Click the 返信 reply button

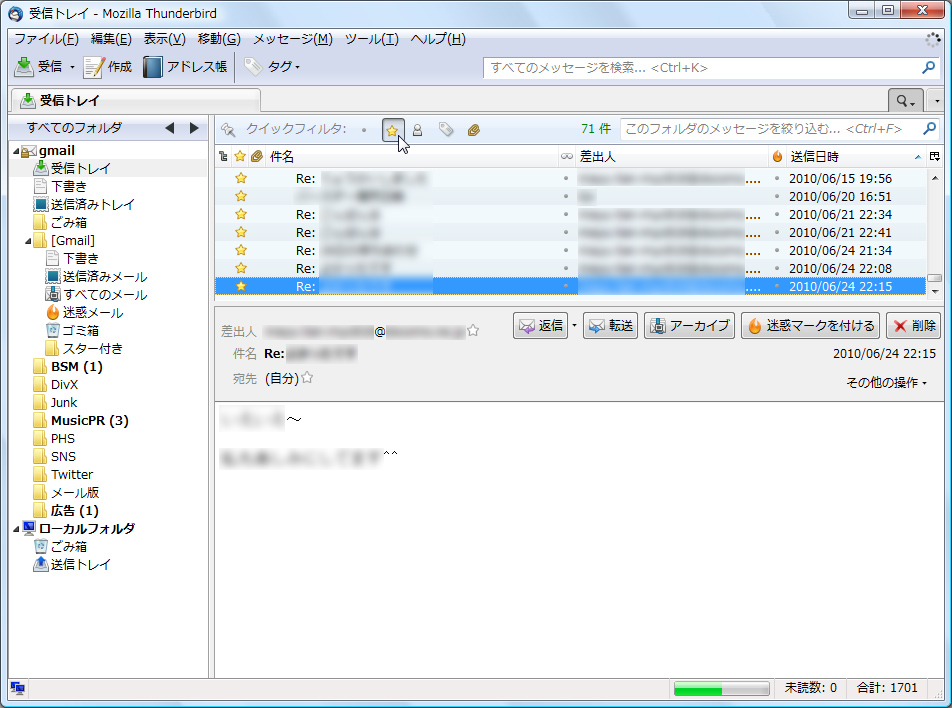tap(541, 326)
